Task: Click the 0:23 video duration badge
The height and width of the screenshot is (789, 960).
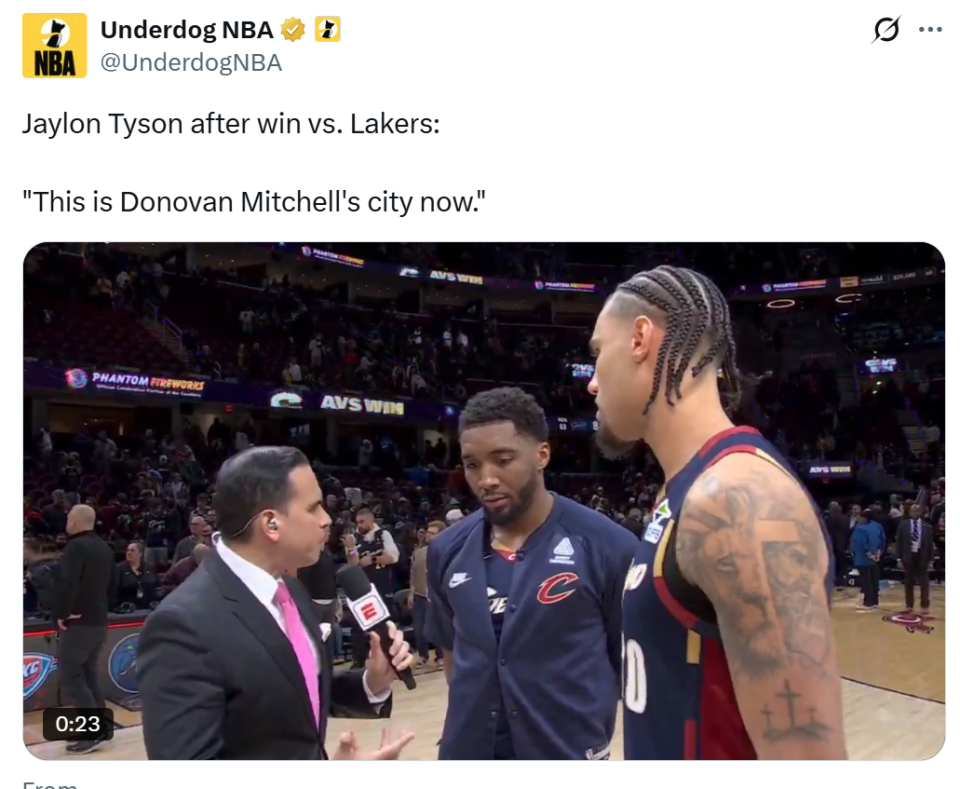Action: (x=78, y=724)
